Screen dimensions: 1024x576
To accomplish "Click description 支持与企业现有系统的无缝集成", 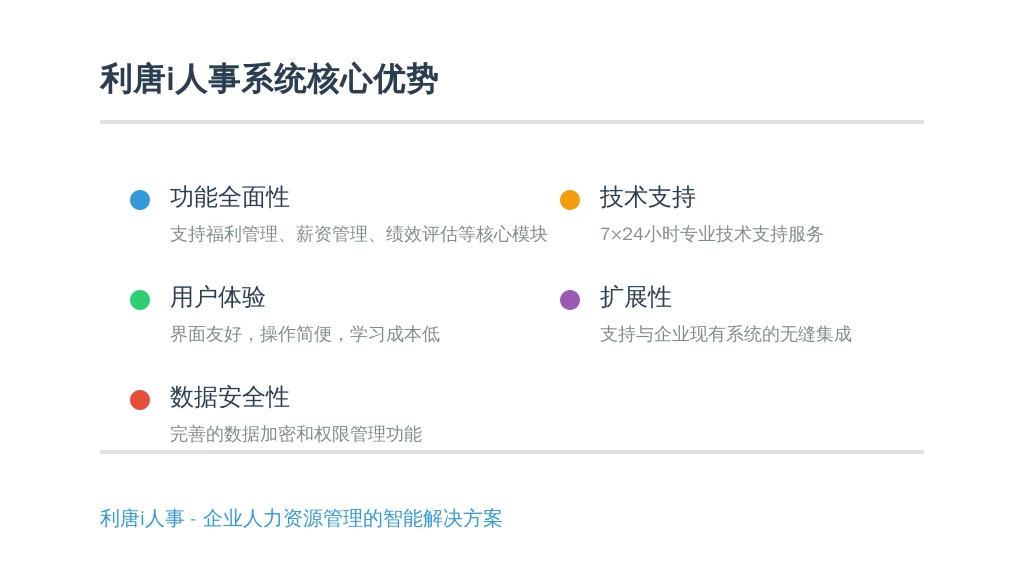I will click(x=726, y=334).
